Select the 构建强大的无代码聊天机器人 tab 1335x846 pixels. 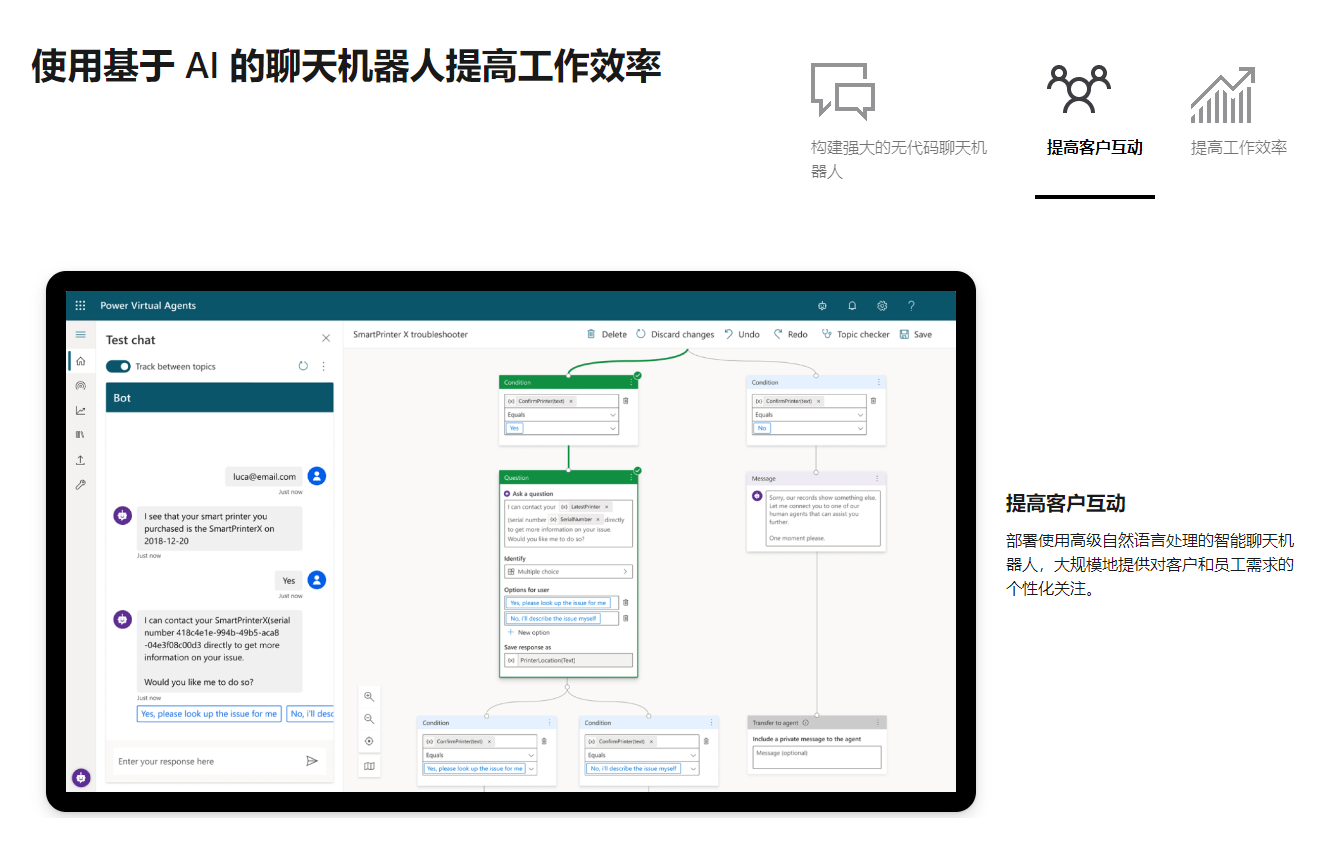tap(898, 122)
